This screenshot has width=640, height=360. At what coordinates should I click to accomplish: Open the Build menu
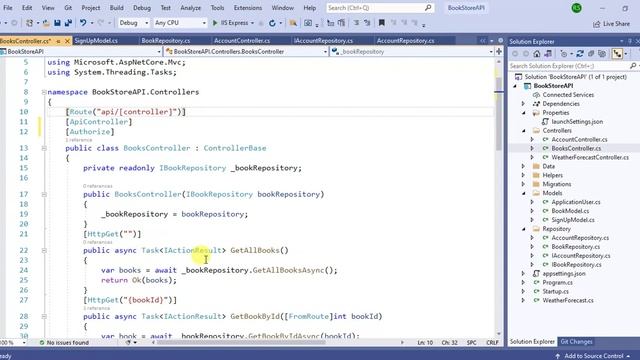point(116,8)
